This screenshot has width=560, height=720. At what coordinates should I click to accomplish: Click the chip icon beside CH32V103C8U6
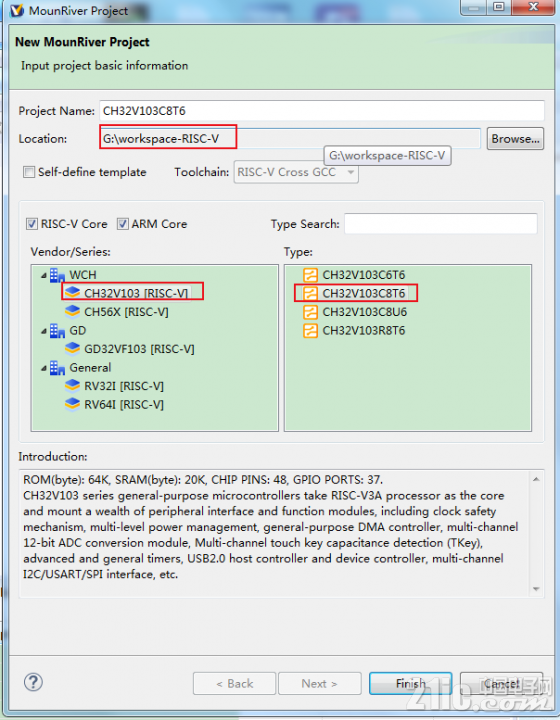click(310, 312)
